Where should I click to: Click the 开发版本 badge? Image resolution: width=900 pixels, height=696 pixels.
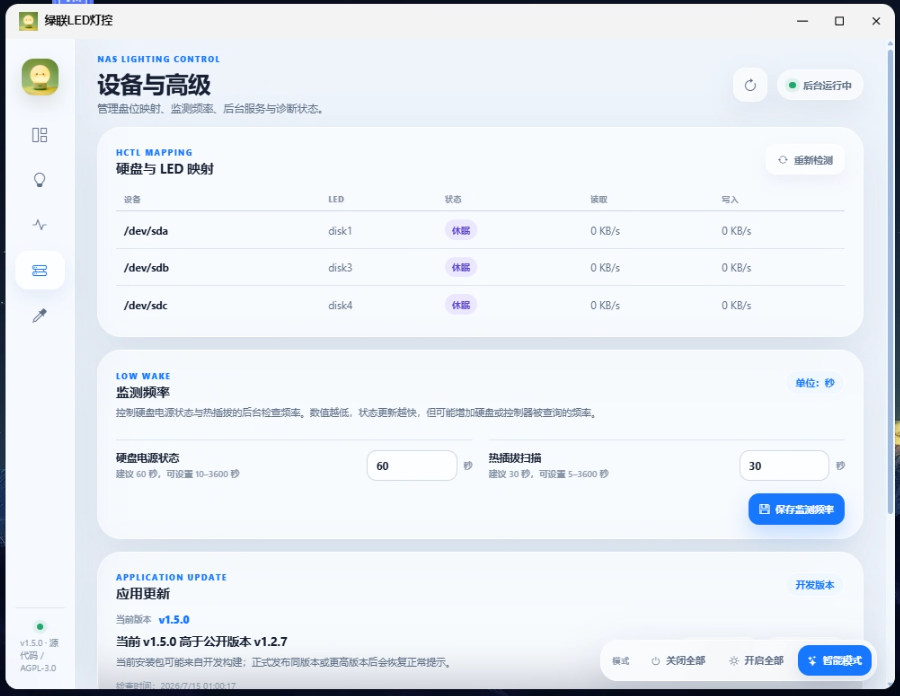pos(814,585)
